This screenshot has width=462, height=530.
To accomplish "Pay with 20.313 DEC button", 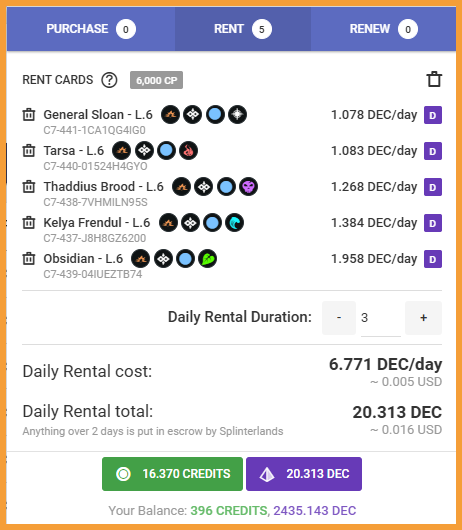I will pos(304,474).
